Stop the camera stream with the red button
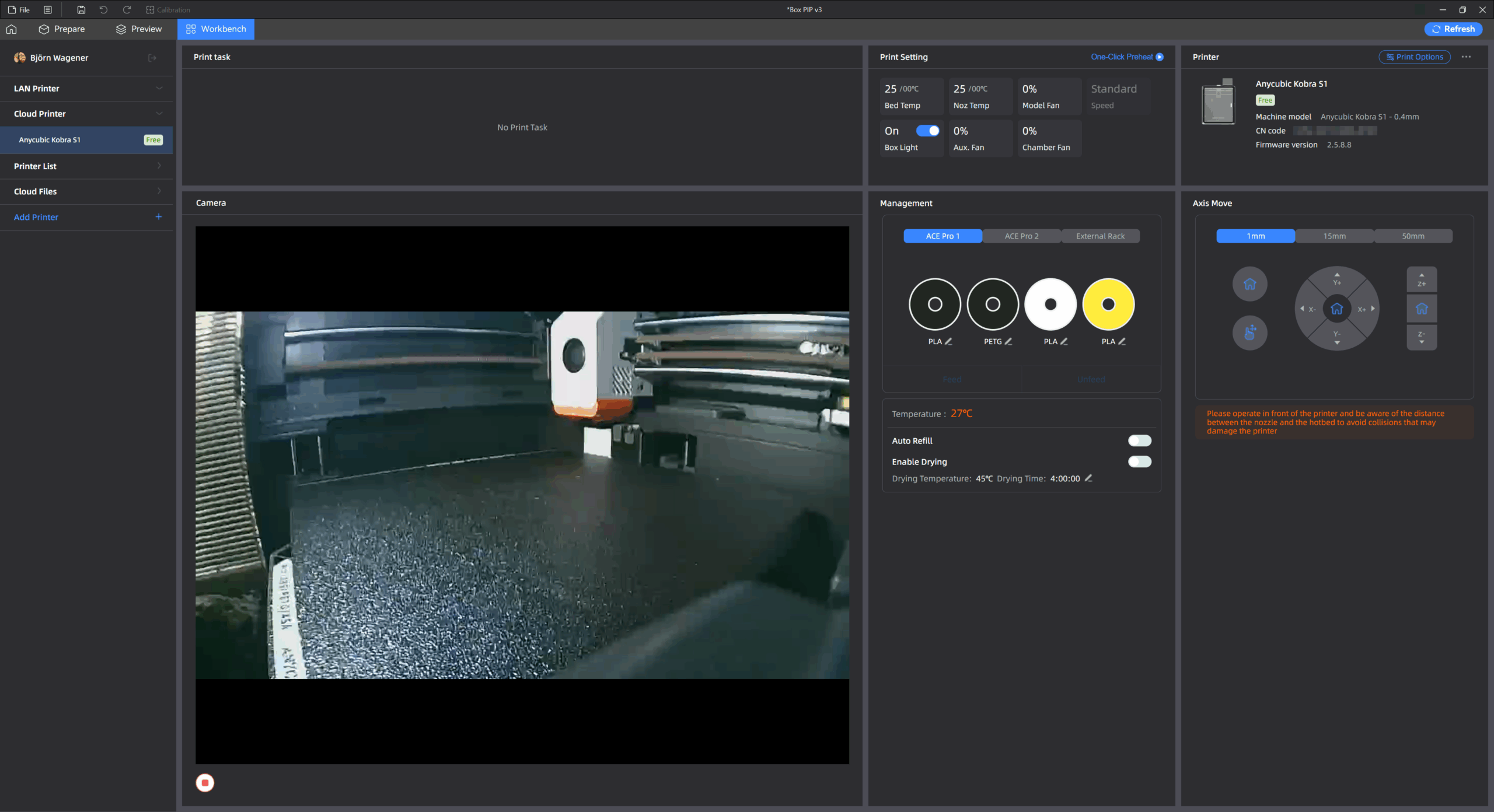Image resolution: width=1494 pixels, height=812 pixels. pyautogui.click(x=205, y=782)
